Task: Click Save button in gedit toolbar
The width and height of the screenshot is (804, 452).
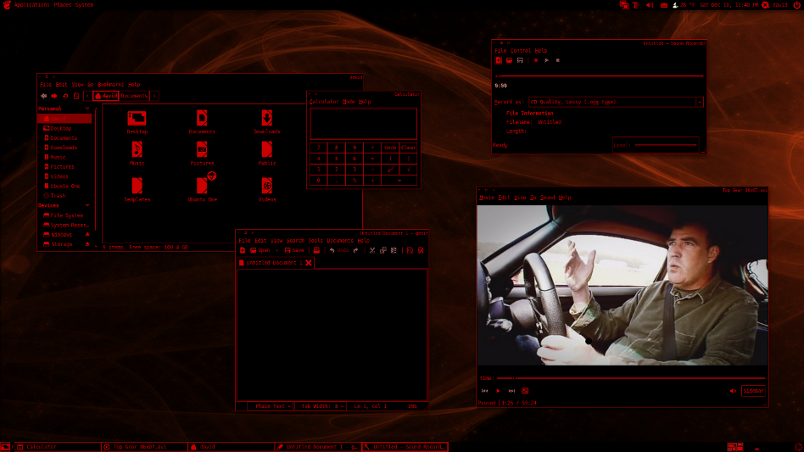Action: tap(295, 251)
